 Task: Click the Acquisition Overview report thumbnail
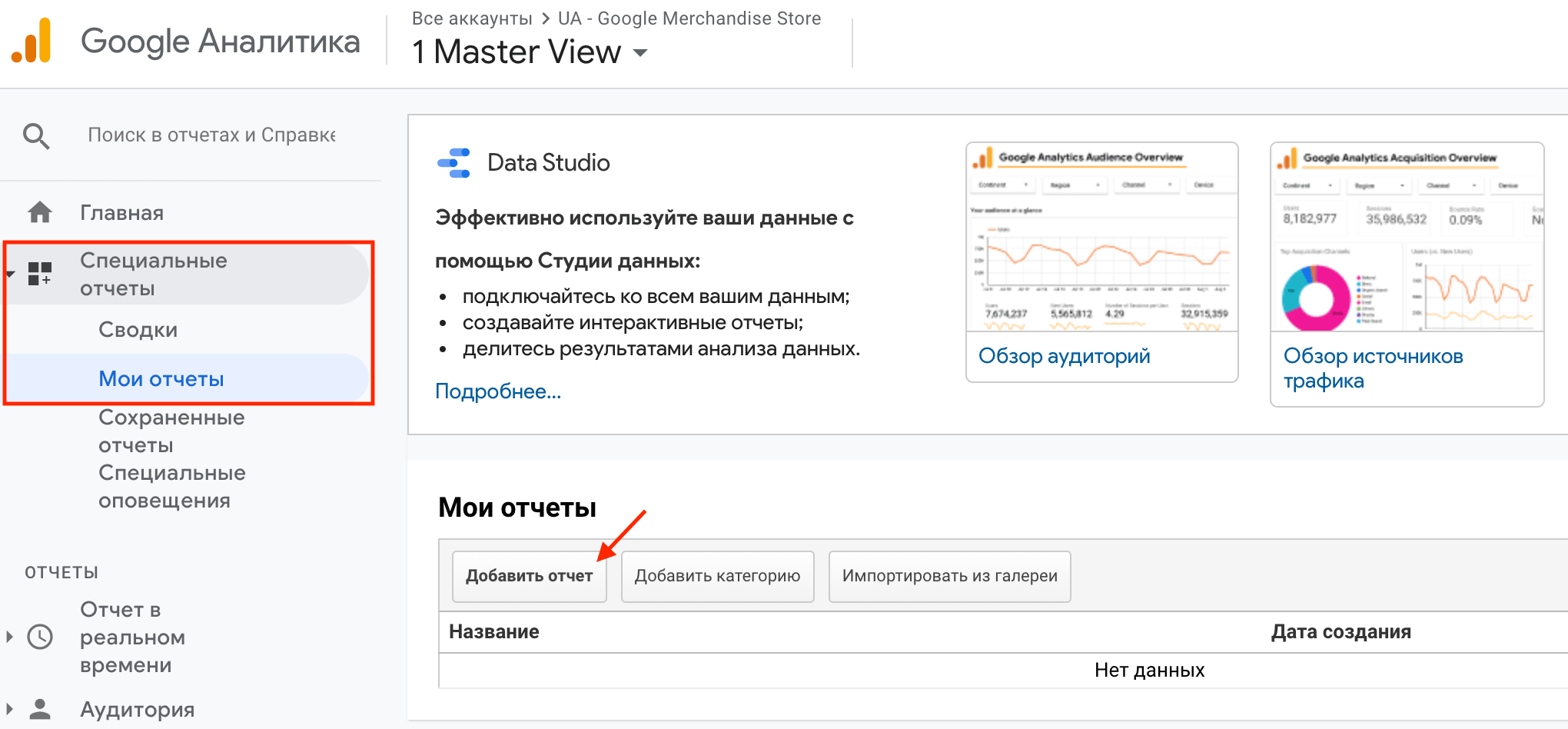[1407, 237]
